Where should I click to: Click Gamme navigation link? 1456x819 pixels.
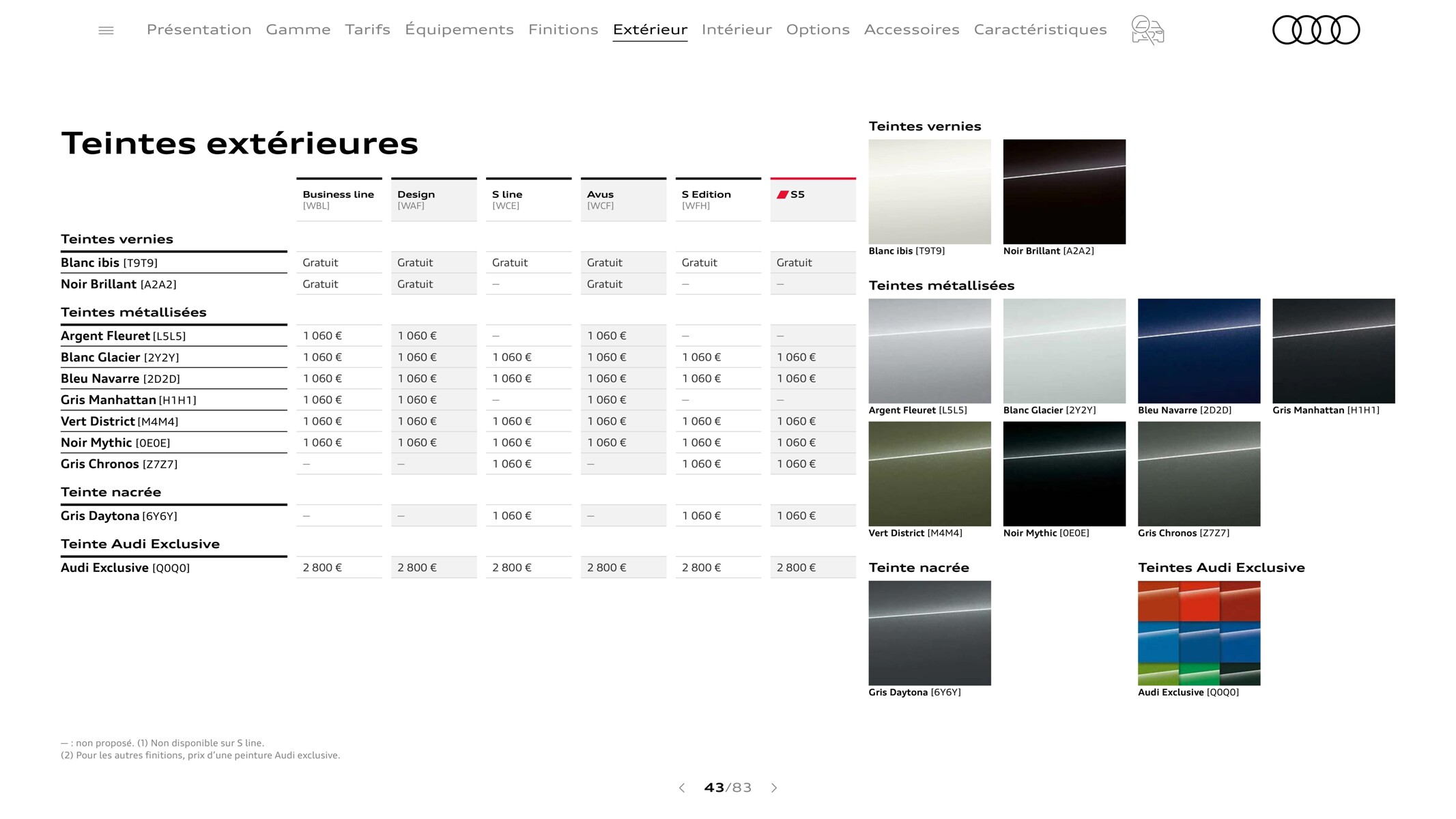297,30
